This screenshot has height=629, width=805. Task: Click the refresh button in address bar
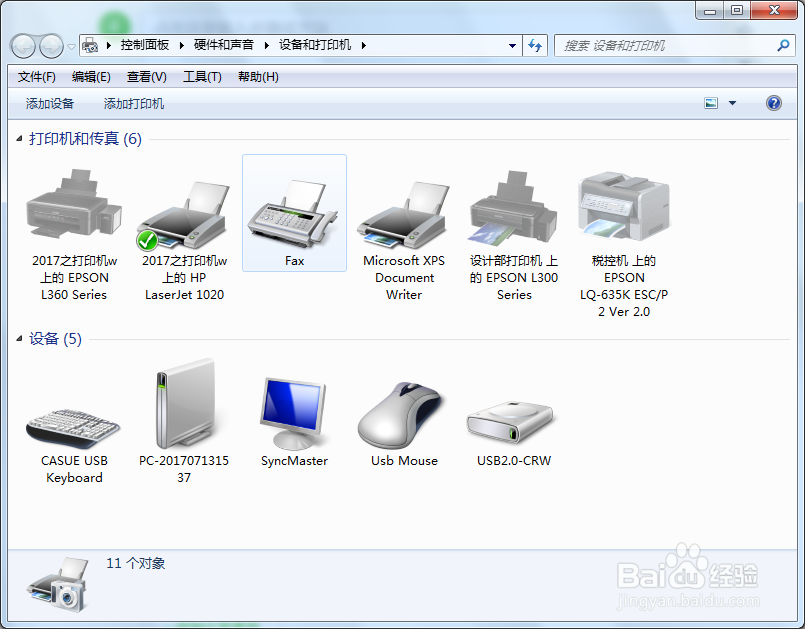point(535,46)
